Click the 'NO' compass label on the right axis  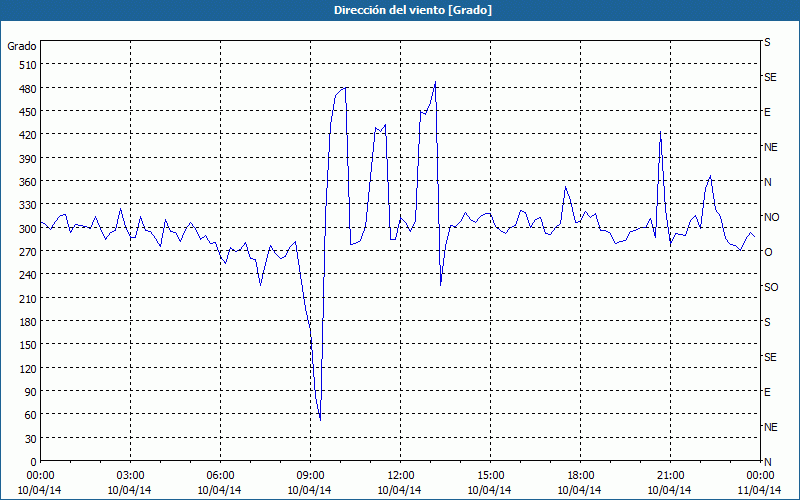click(x=772, y=217)
